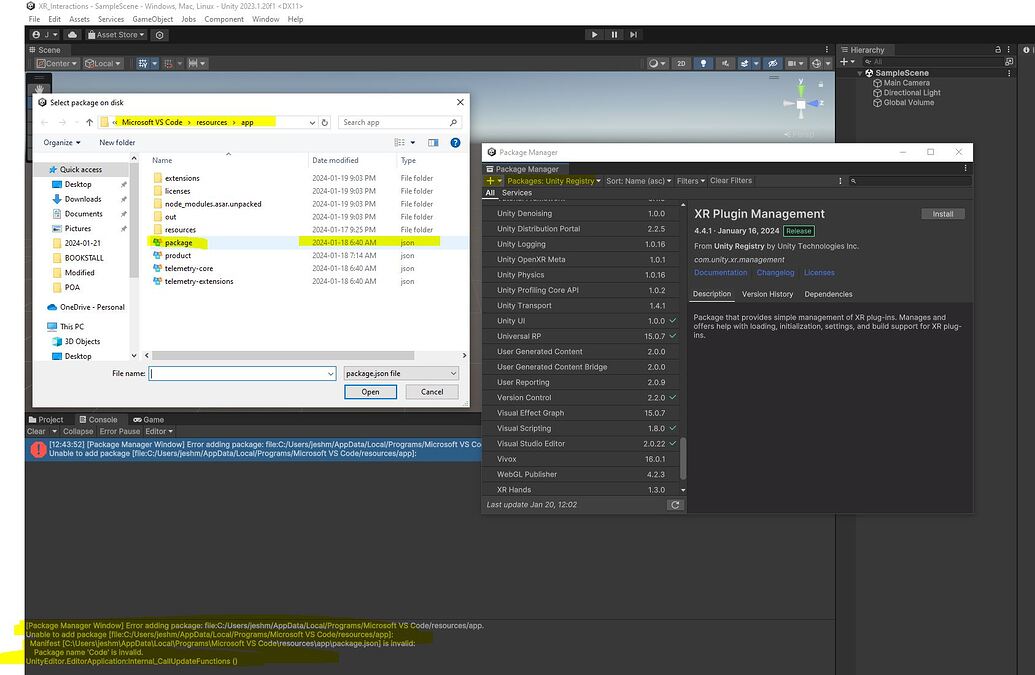Toggle 2D view in the Scene toolbar
Viewport: 1035px width, 675px height.
[681, 63]
